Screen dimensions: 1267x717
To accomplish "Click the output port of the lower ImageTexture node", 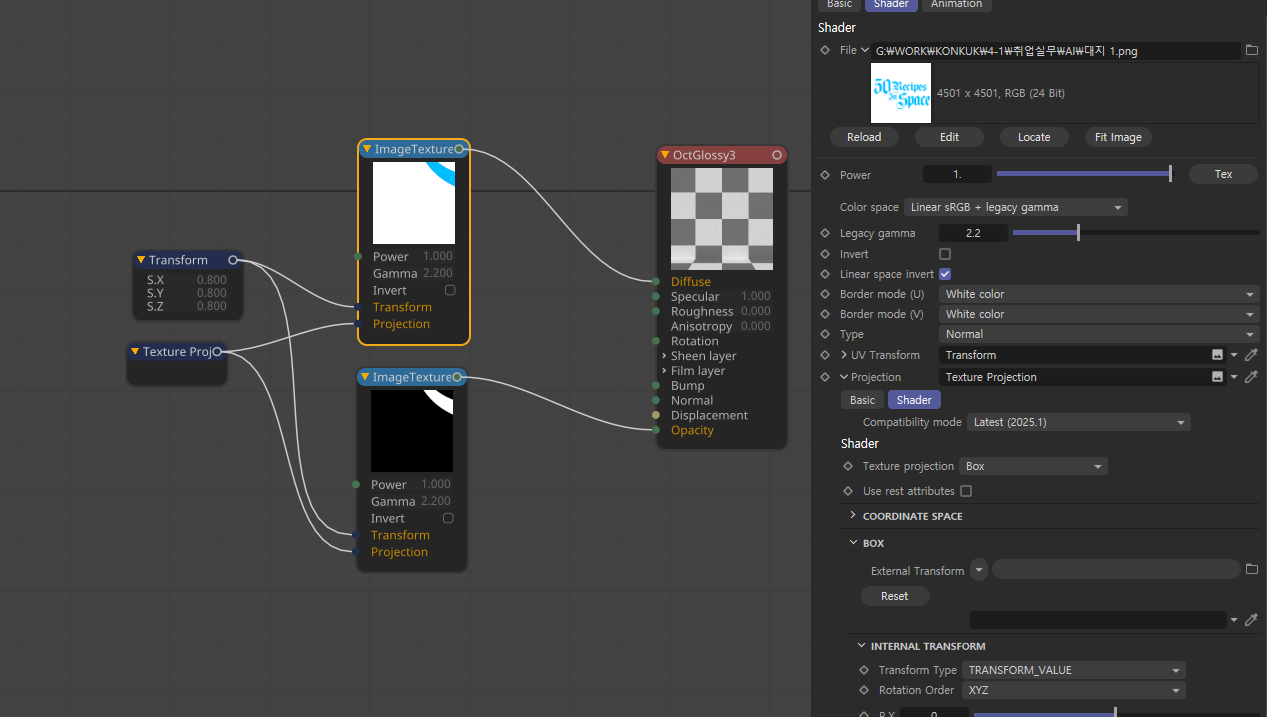I will (457, 377).
